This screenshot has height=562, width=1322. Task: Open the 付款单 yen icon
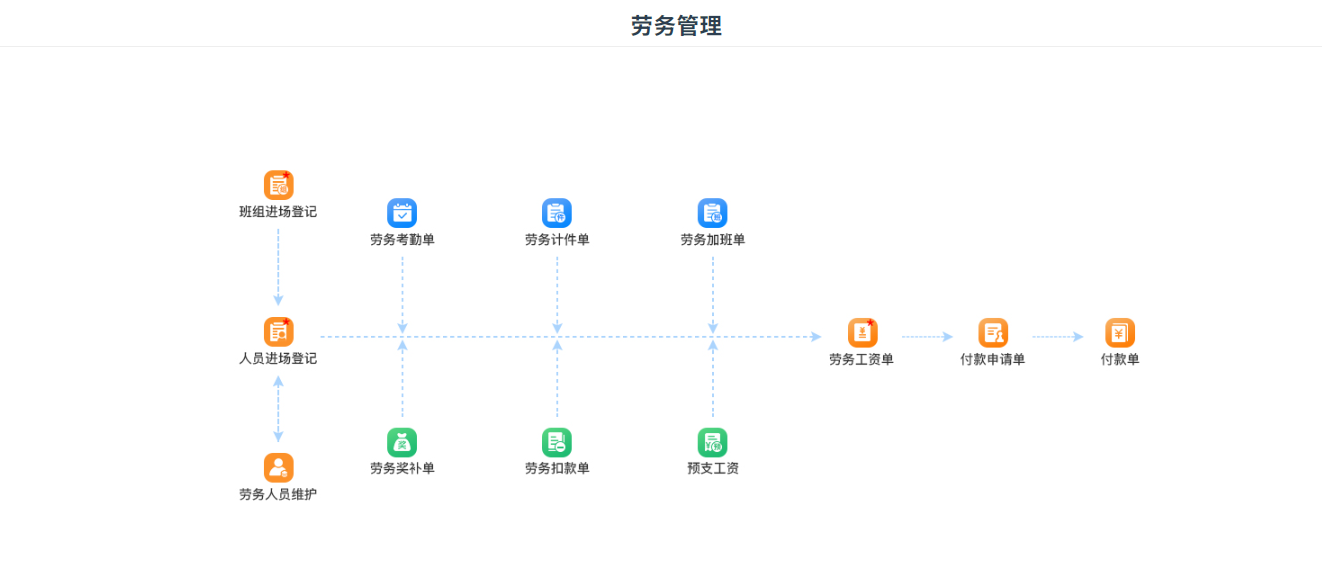click(x=1120, y=333)
